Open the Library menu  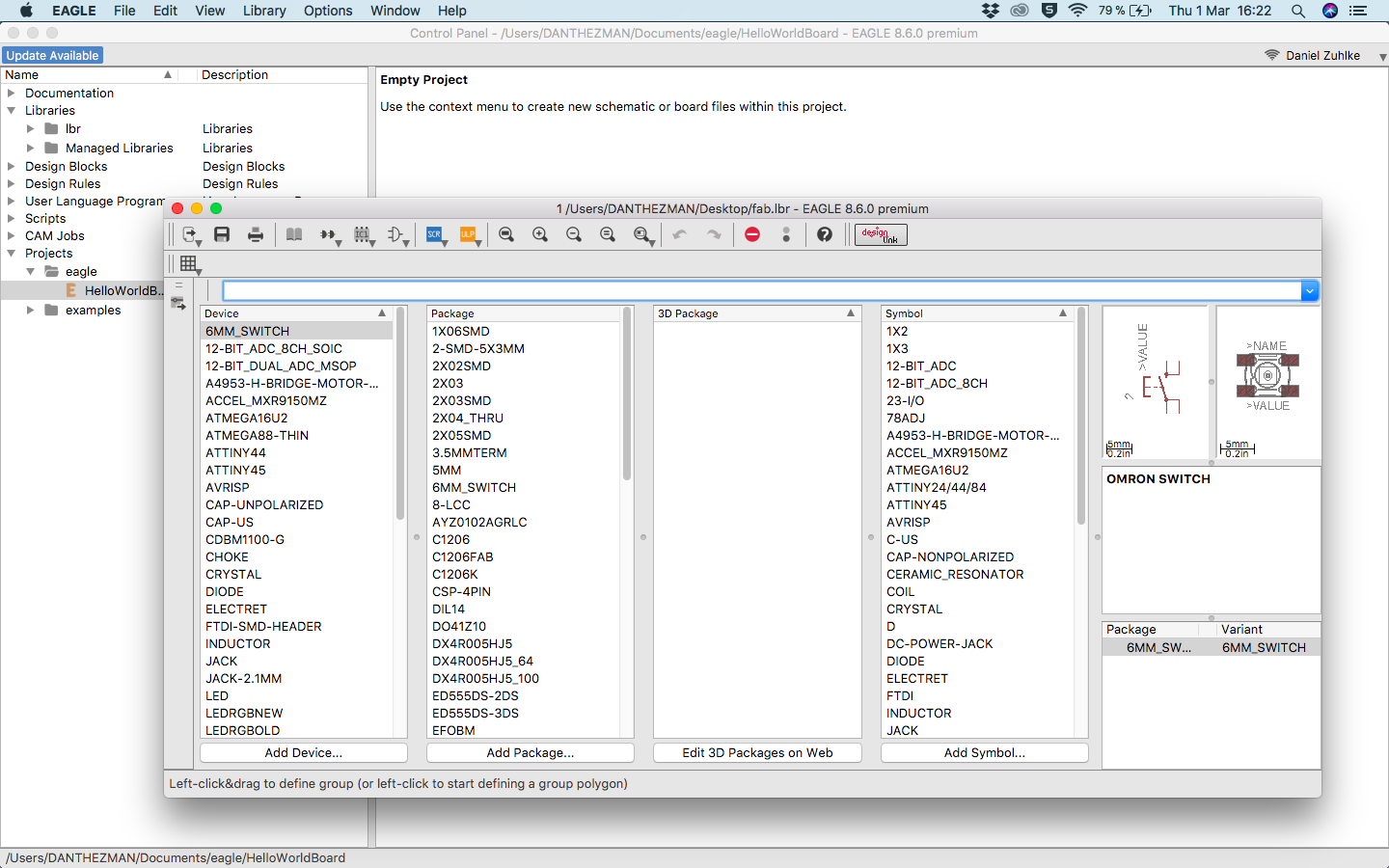click(264, 11)
